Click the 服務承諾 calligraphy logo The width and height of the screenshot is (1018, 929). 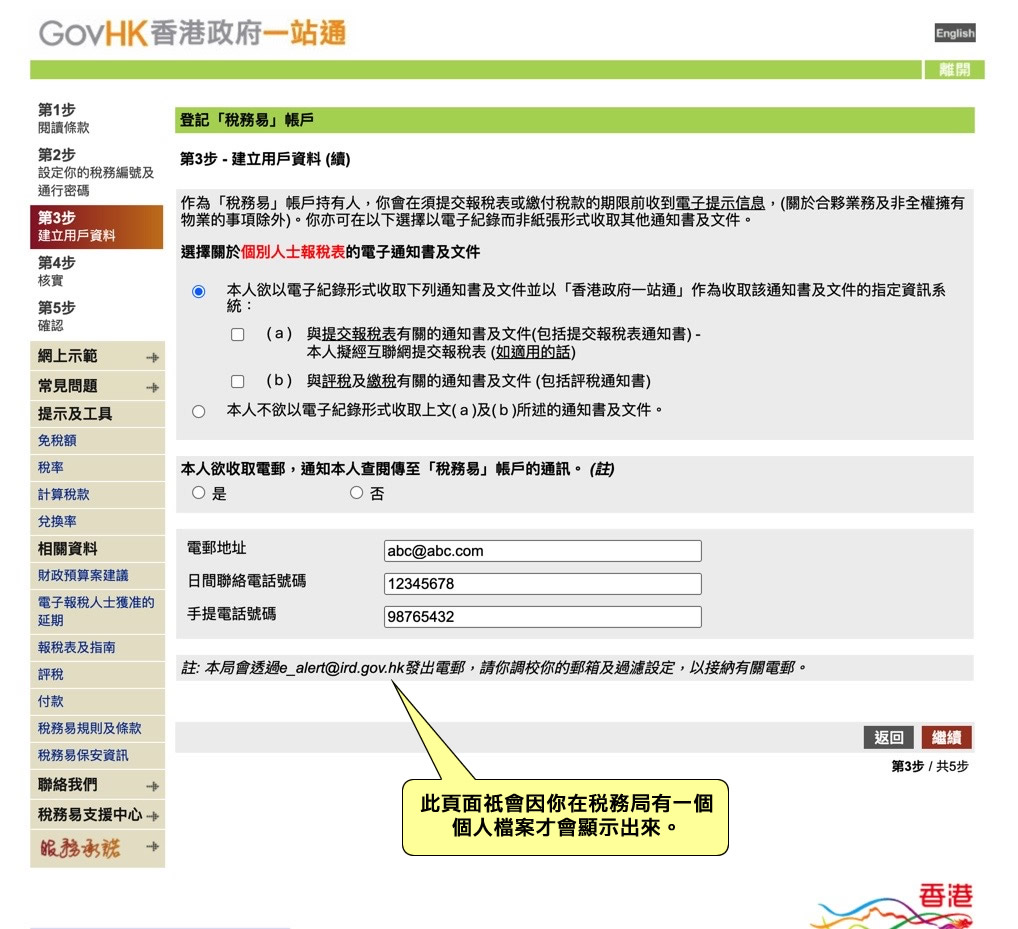click(80, 848)
